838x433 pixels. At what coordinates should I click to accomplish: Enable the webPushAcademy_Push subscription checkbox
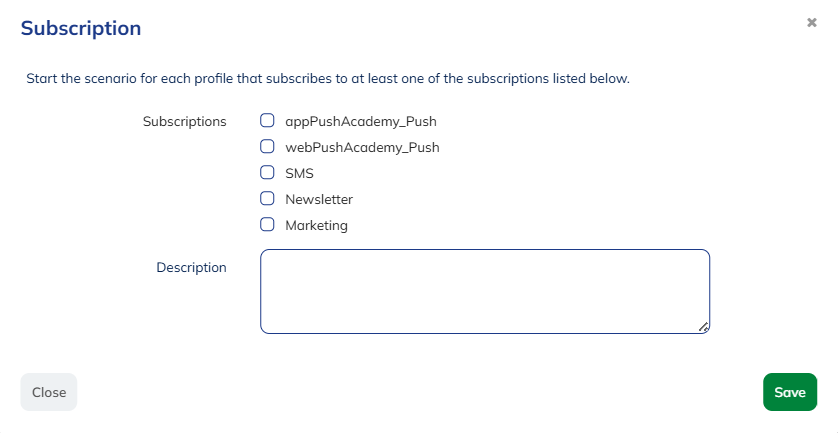[267, 147]
